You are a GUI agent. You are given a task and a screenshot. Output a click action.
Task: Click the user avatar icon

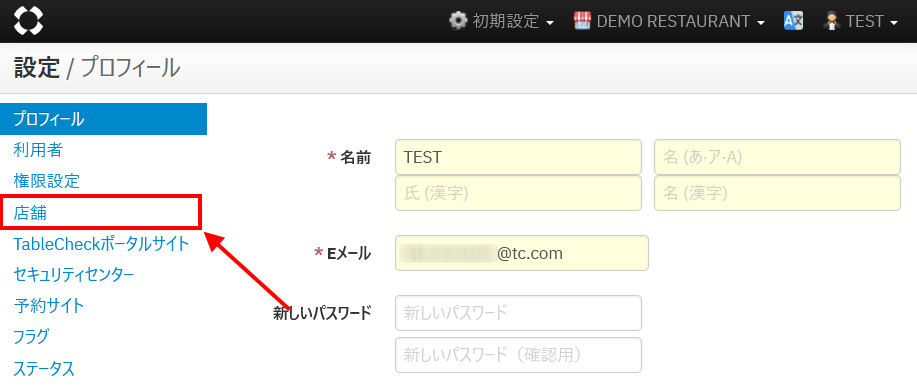pos(830,21)
